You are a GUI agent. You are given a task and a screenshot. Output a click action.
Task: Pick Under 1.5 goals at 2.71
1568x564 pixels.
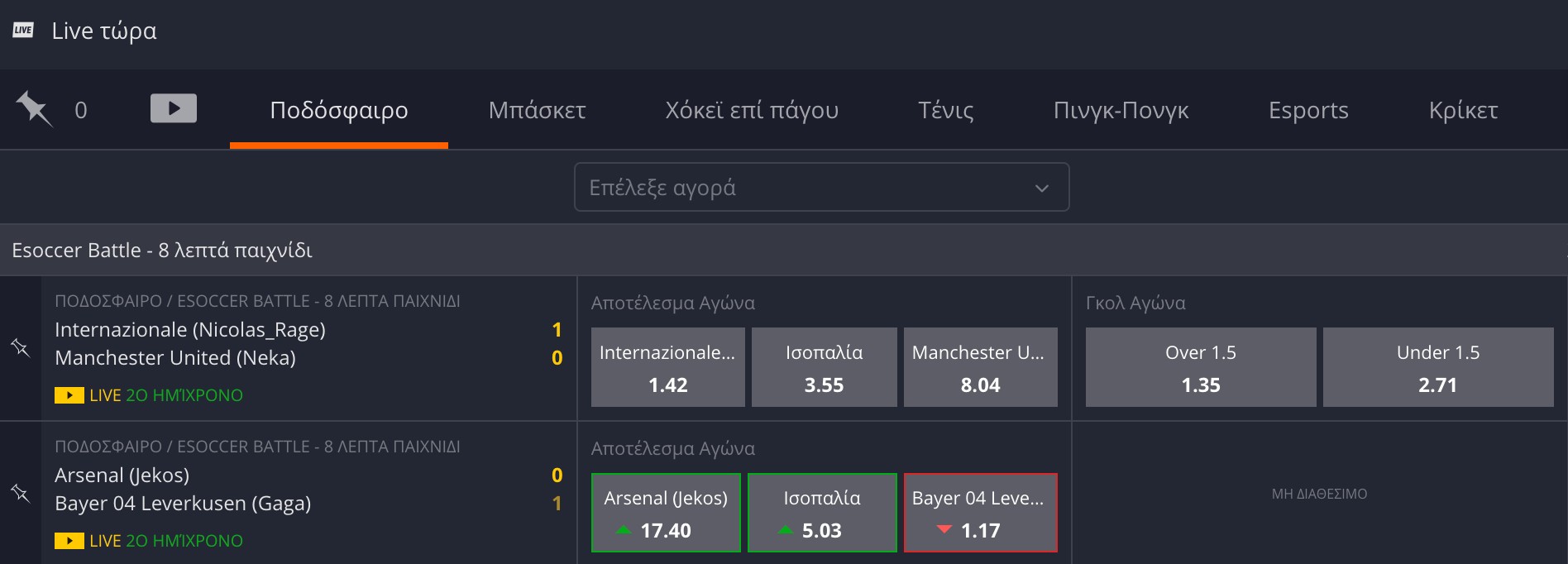point(1437,367)
